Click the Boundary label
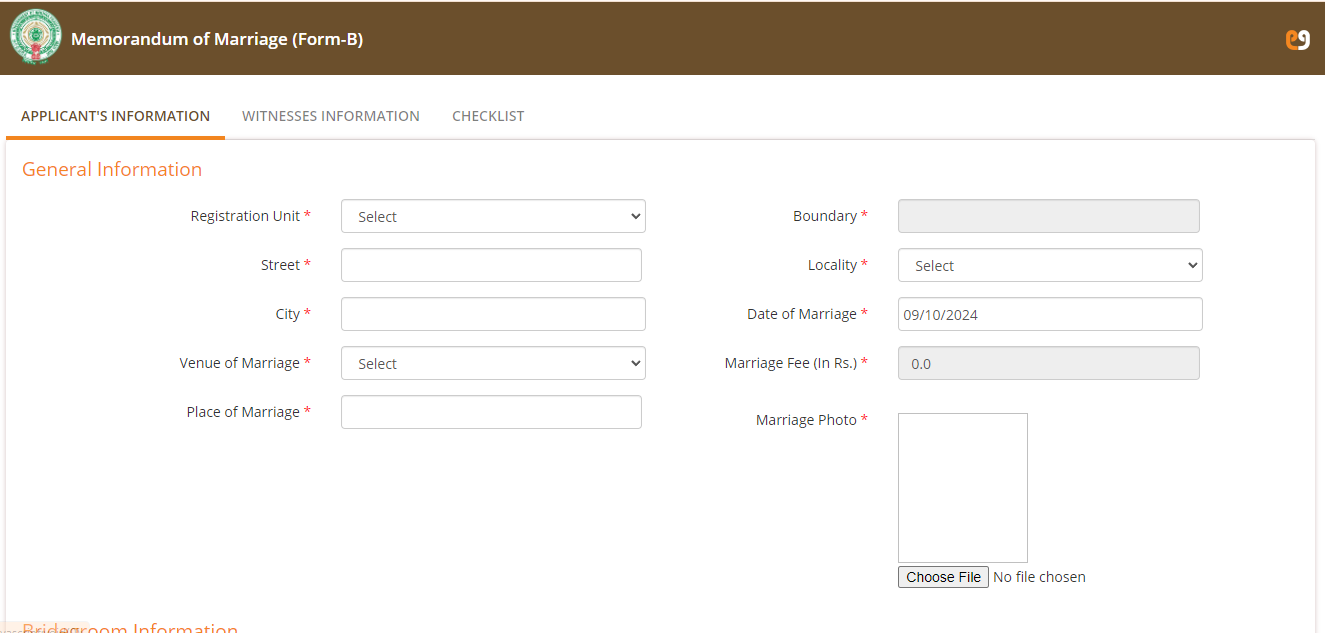This screenshot has width=1325, height=633. tap(830, 216)
